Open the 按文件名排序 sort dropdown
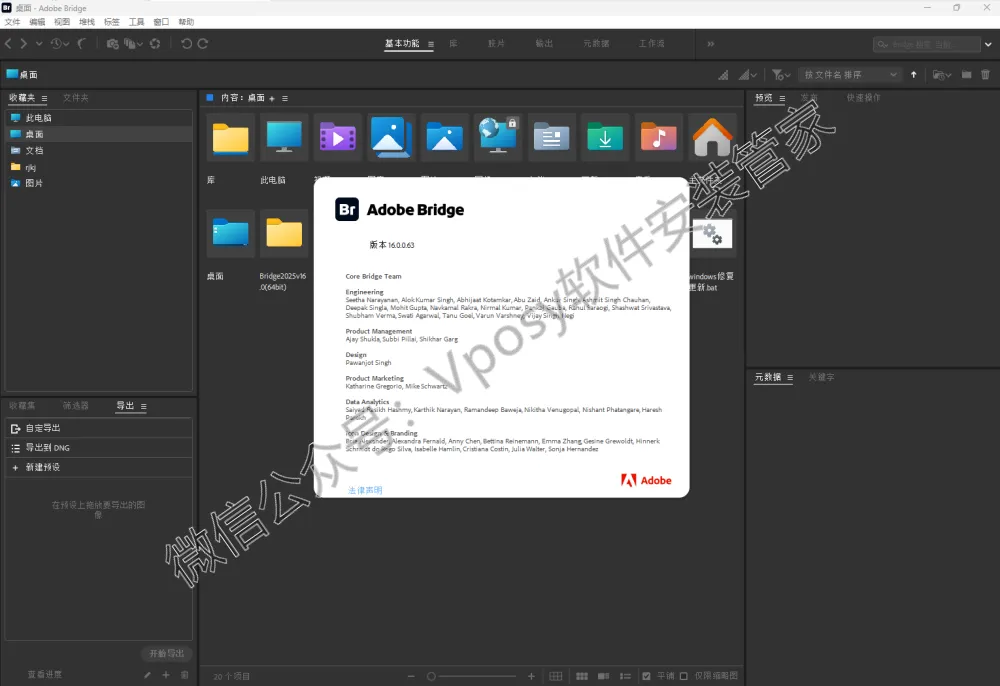The height and width of the screenshot is (686, 1000). pos(851,75)
